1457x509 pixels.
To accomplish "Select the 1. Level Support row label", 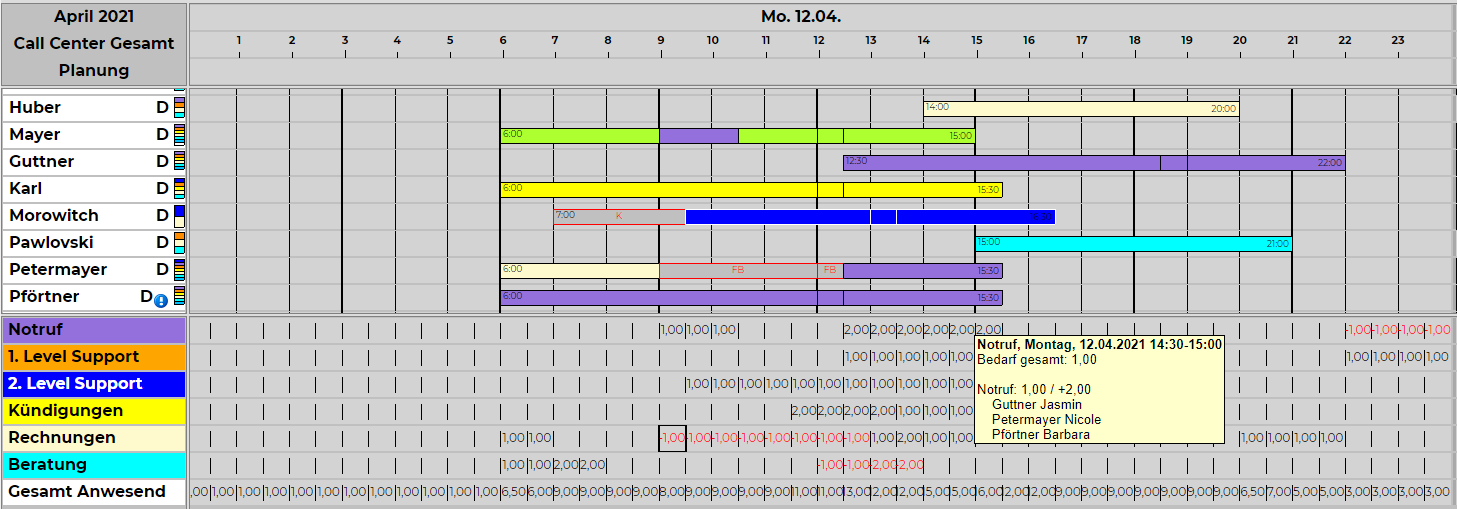I will coord(94,357).
